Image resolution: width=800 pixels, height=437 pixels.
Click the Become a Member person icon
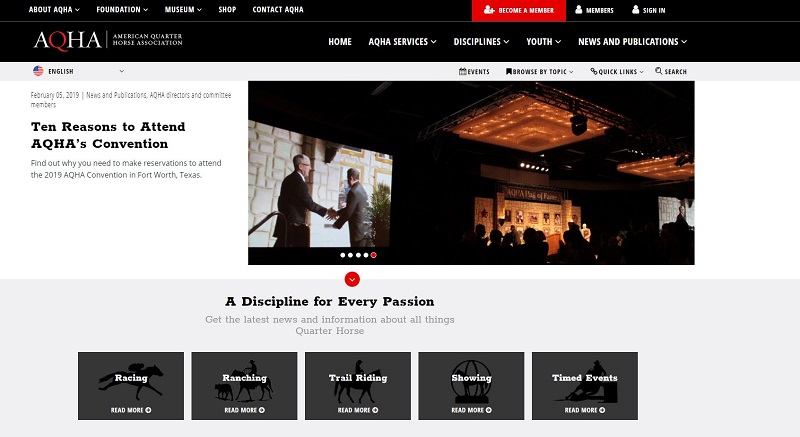coord(489,10)
